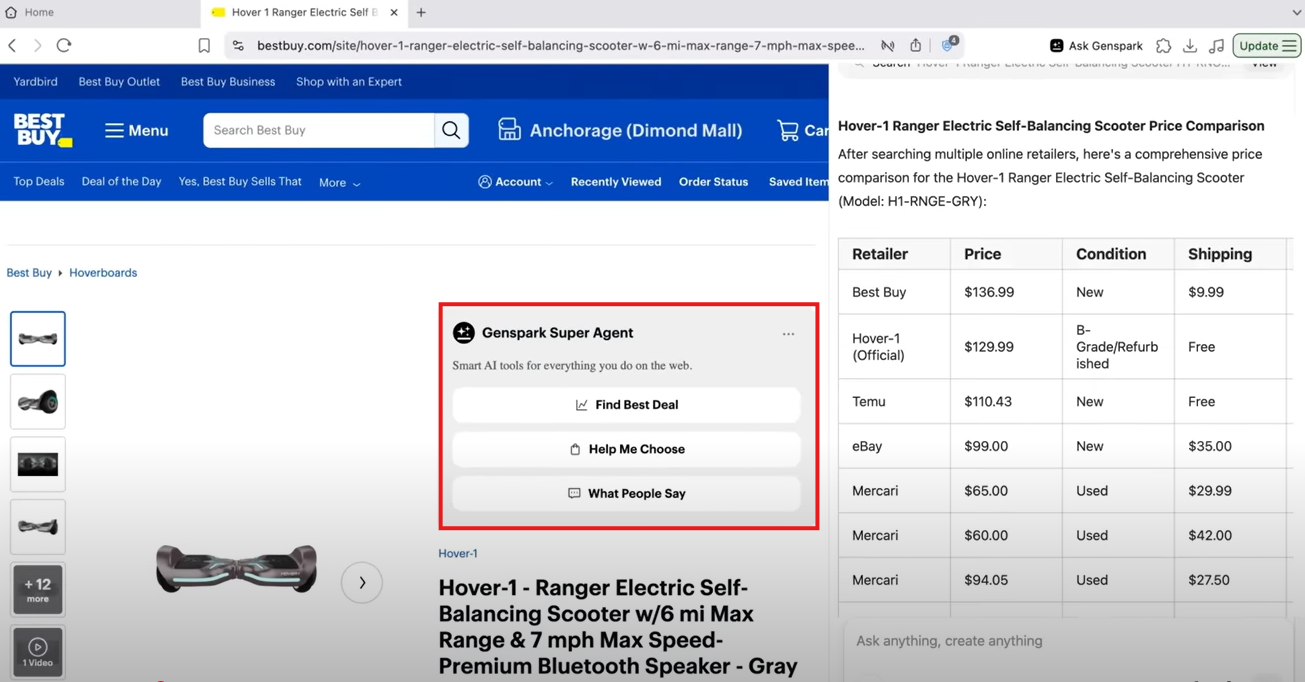Select the first hoverboard thumbnail
The height and width of the screenshot is (682, 1305).
[x=38, y=339]
